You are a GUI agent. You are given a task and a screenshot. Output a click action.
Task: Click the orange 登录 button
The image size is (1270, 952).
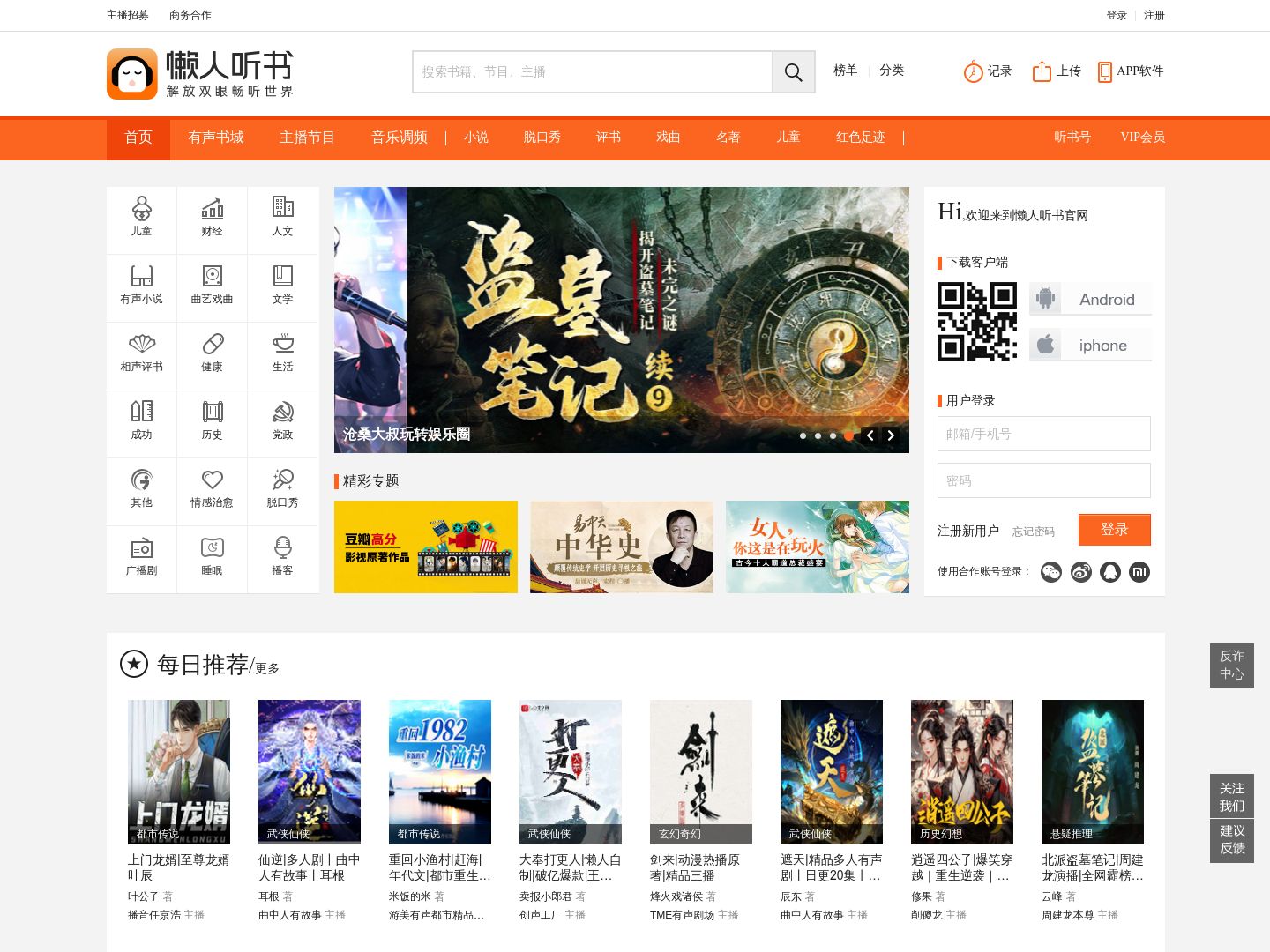[x=1115, y=530]
